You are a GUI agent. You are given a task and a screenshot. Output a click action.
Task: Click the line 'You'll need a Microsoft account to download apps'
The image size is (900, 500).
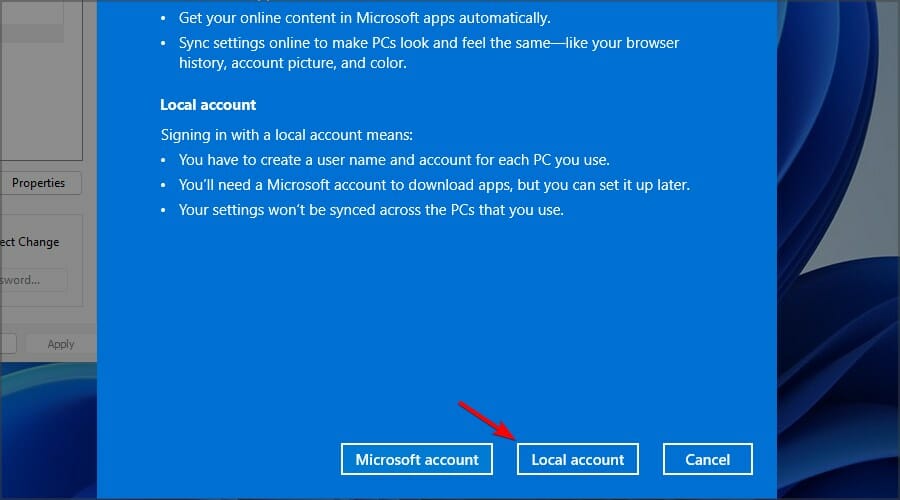click(434, 185)
